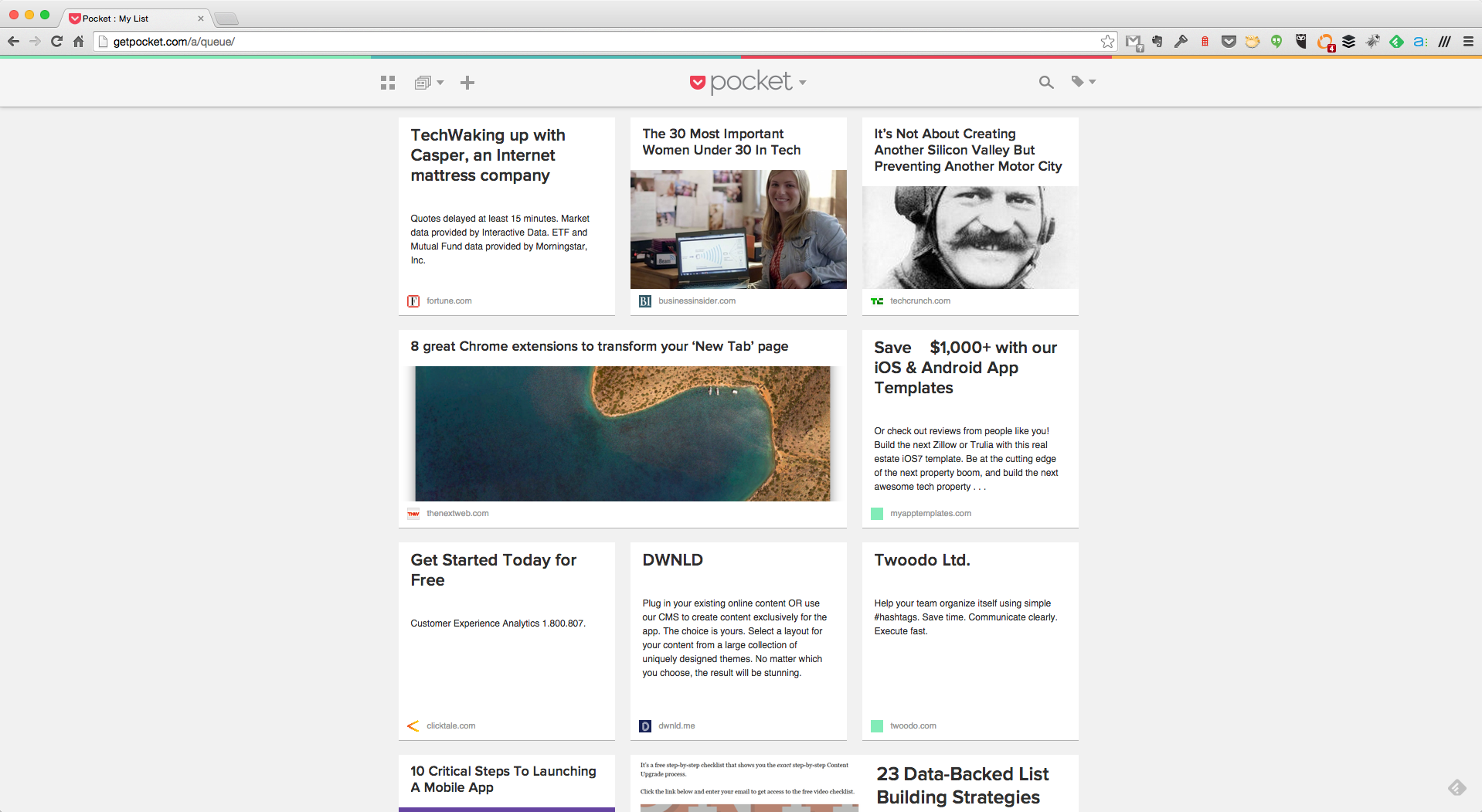Open the pocket logo dropdown menu
Image resolution: width=1482 pixels, height=812 pixels.
coord(748,82)
